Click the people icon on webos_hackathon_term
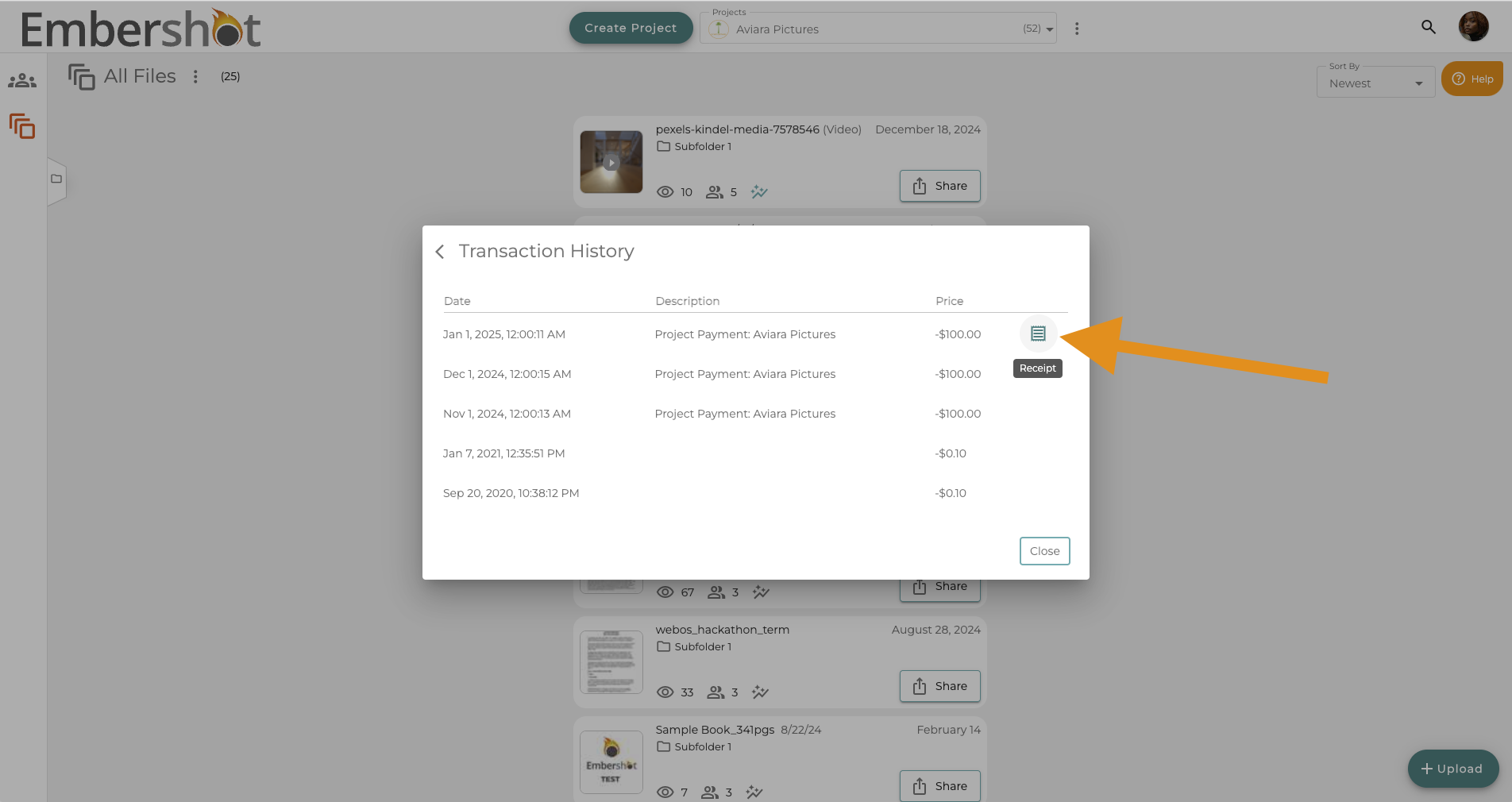 pyautogui.click(x=716, y=692)
